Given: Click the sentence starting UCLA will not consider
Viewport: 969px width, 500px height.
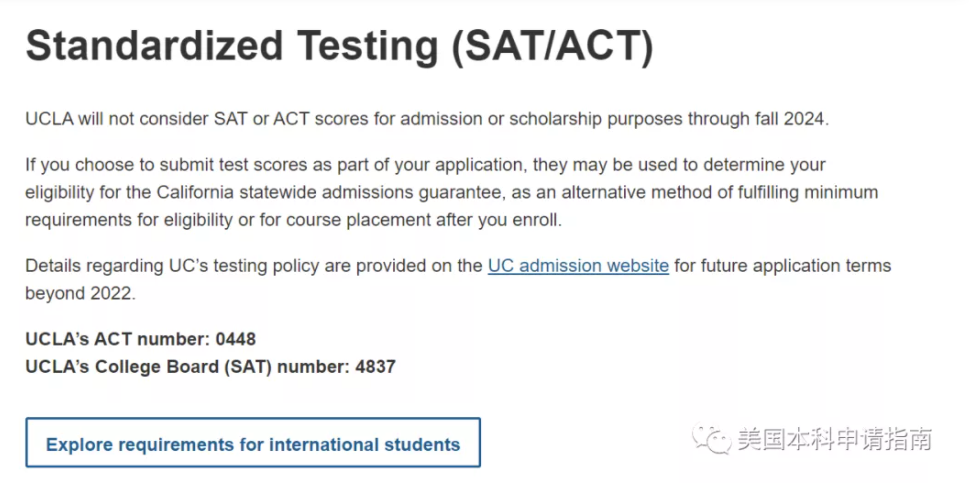Looking at the screenshot, I should pyautogui.click(x=427, y=119).
